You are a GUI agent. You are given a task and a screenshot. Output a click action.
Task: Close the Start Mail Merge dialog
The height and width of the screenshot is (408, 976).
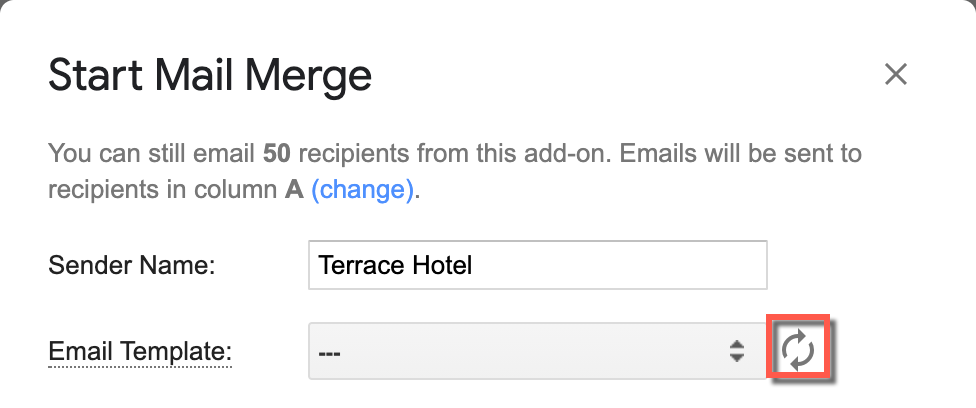click(x=895, y=74)
